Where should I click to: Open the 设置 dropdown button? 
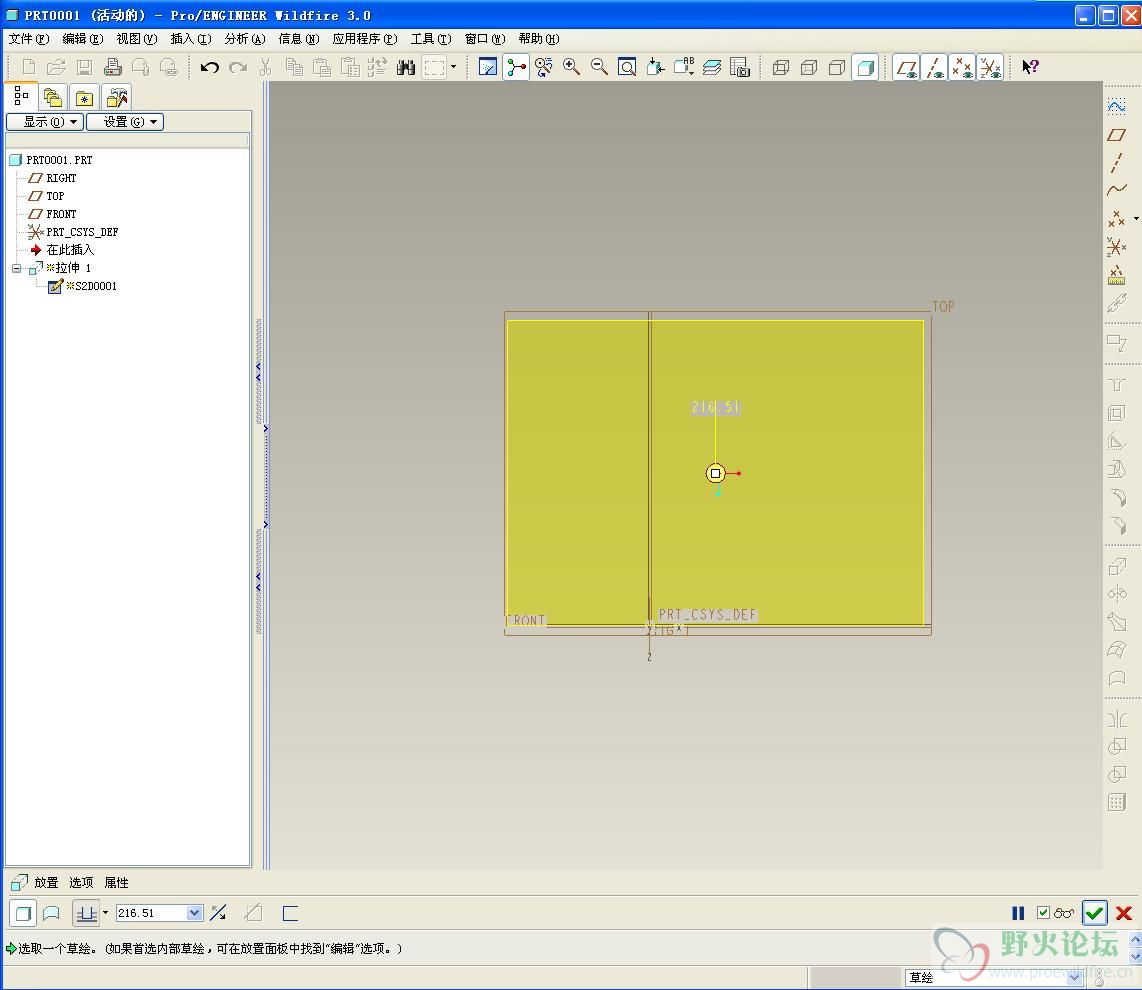[x=125, y=122]
